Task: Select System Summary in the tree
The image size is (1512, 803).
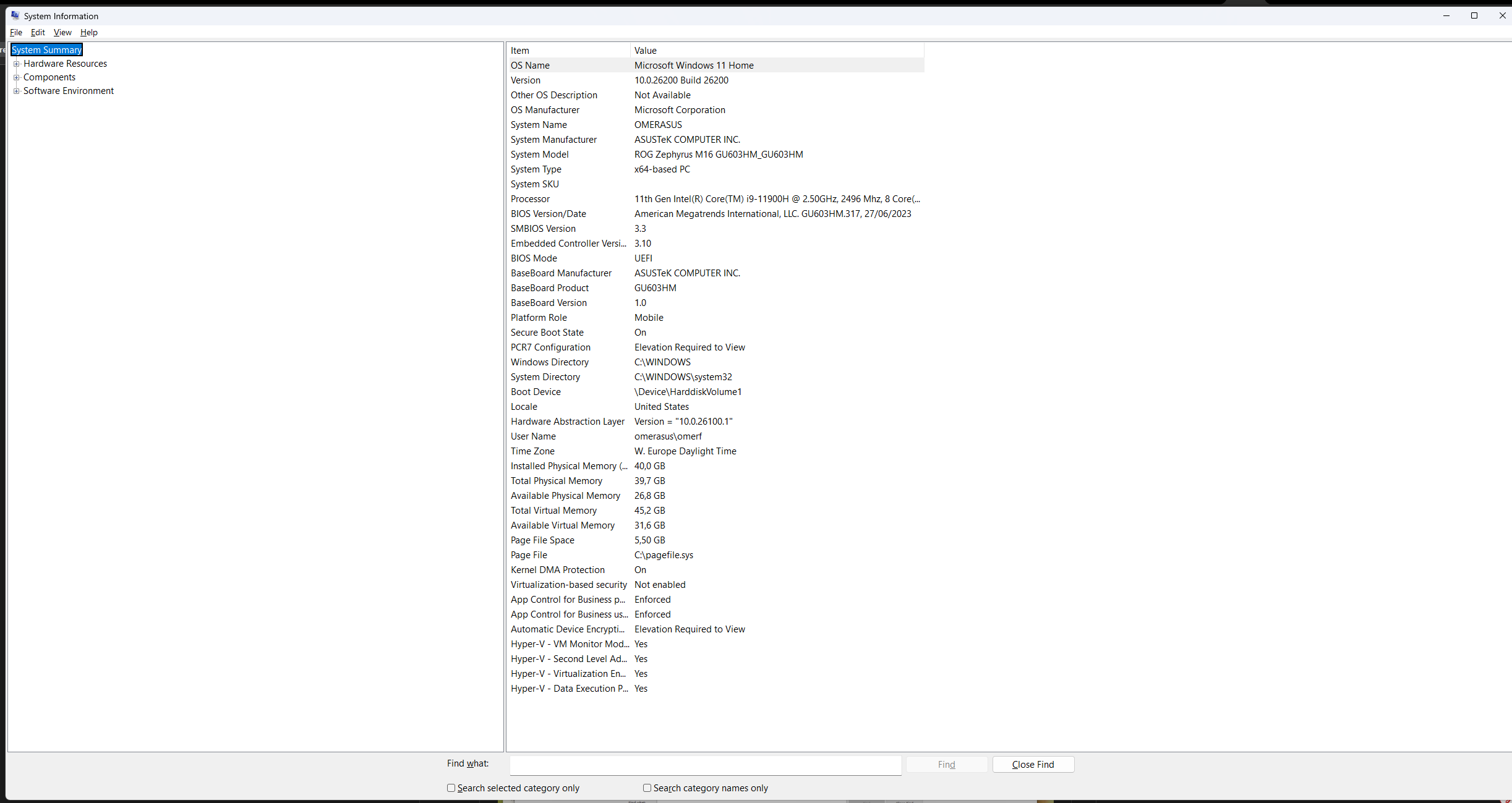Action: coord(47,50)
